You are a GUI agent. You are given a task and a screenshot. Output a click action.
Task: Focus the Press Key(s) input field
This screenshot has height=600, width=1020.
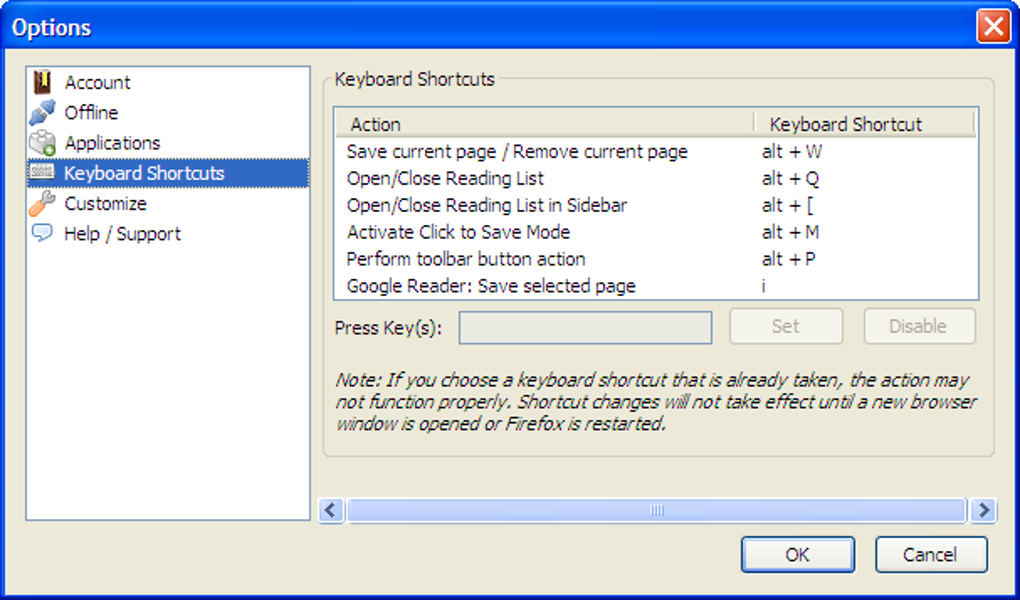tap(585, 327)
